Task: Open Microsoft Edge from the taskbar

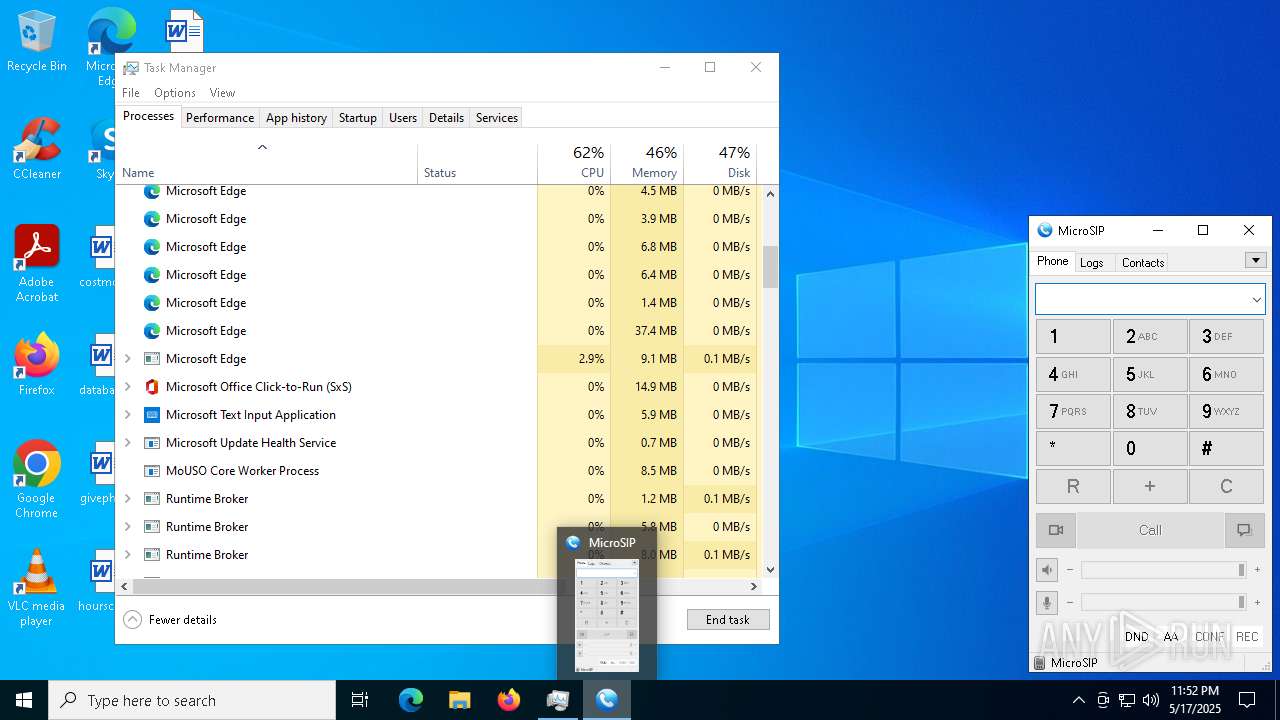Action: [x=411, y=700]
